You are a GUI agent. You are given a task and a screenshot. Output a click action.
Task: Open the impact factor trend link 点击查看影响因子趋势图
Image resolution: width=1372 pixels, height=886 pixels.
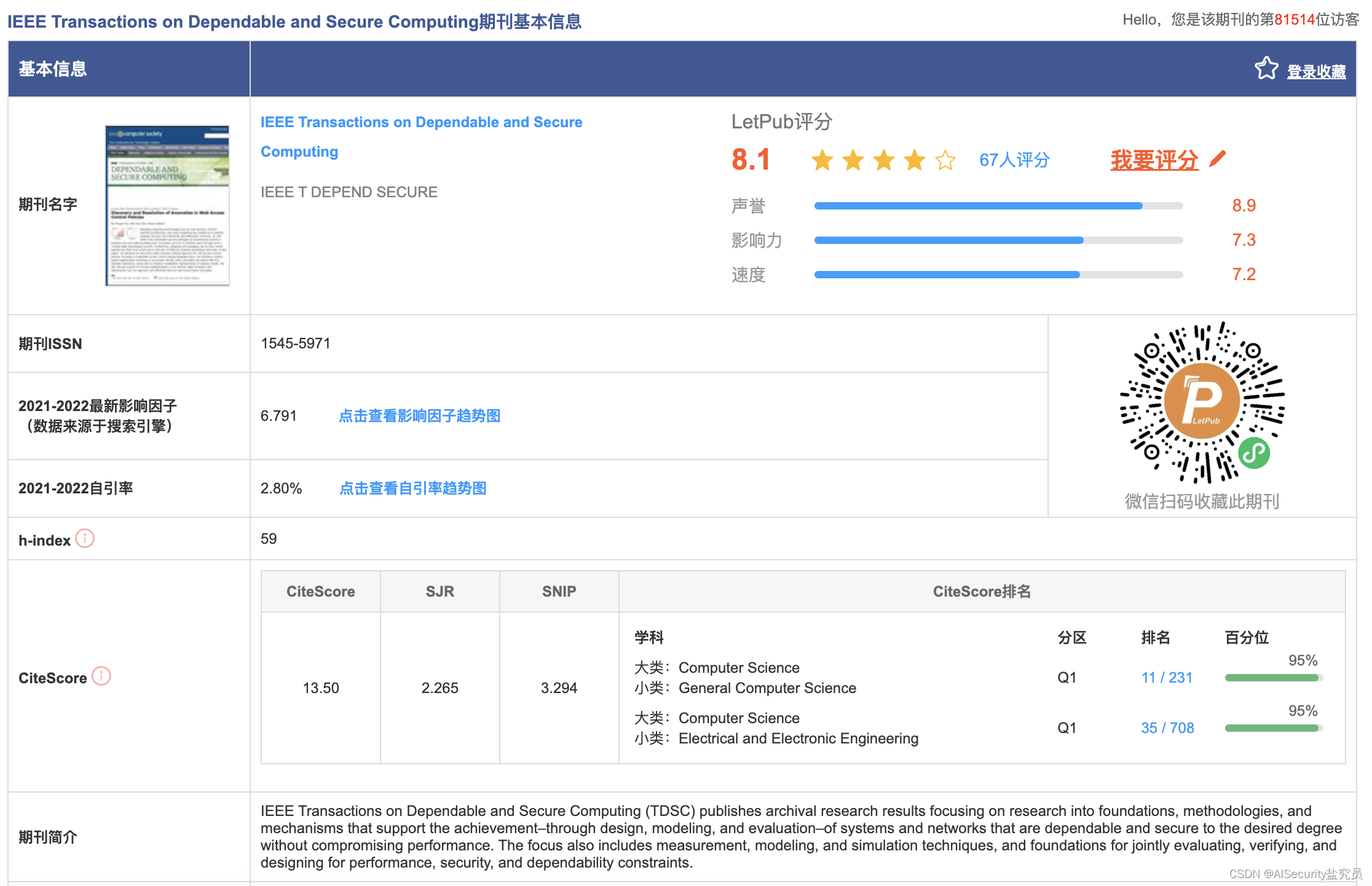(419, 416)
